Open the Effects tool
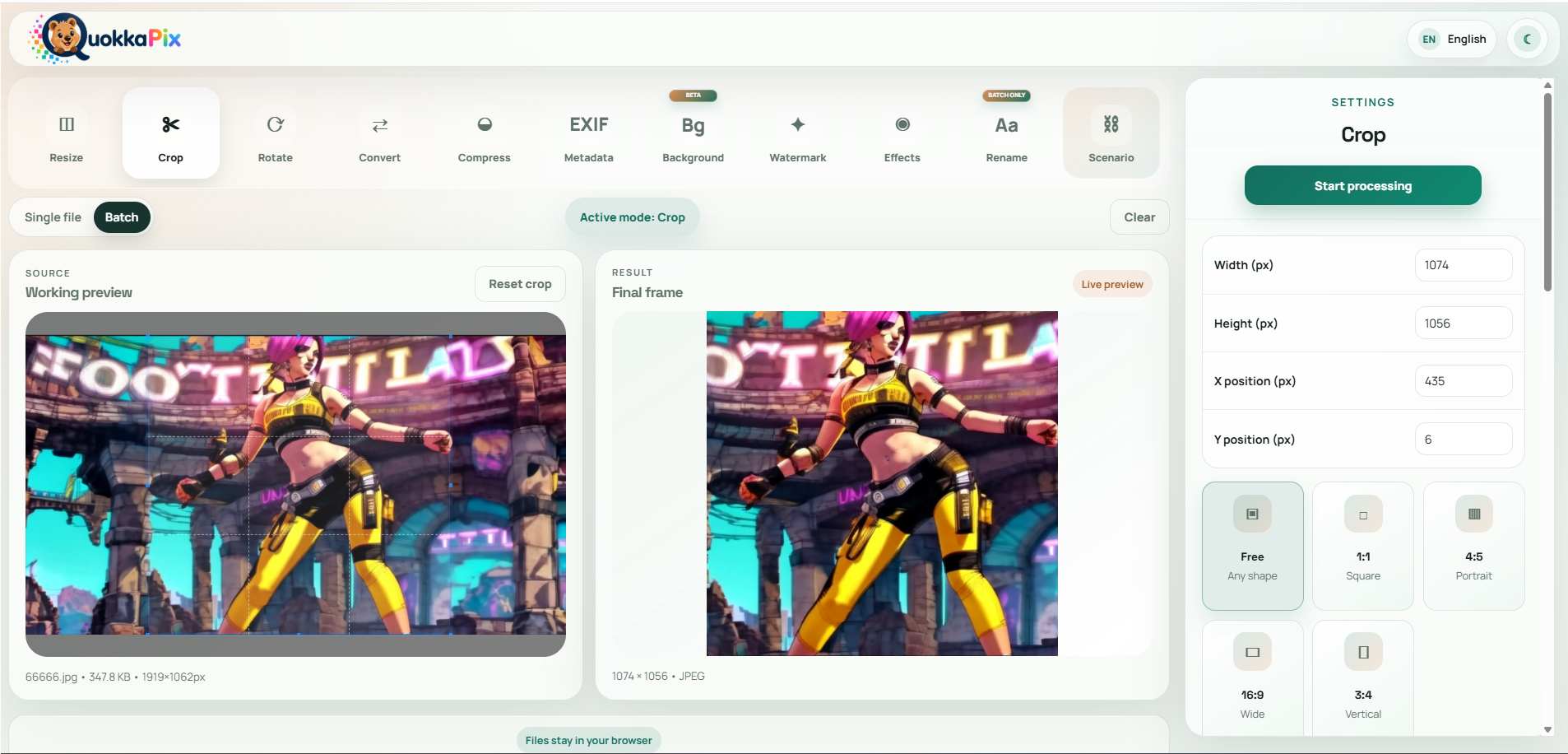This screenshot has height=754, width=1568. pyautogui.click(x=902, y=133)
